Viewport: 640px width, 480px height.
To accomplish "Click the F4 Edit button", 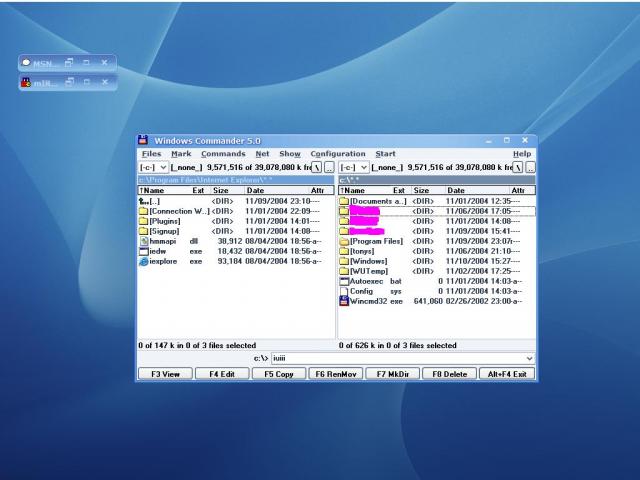I will (x=222, y=374).
